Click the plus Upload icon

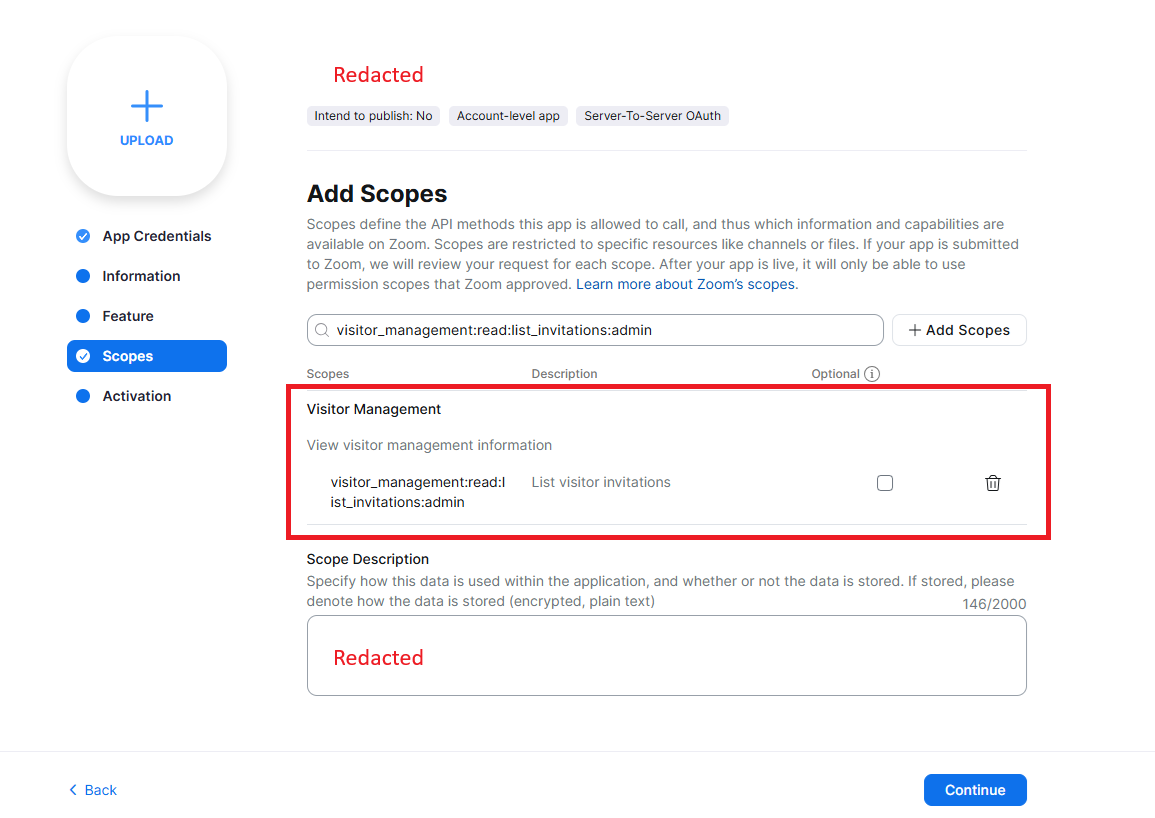tap(147, 106)
